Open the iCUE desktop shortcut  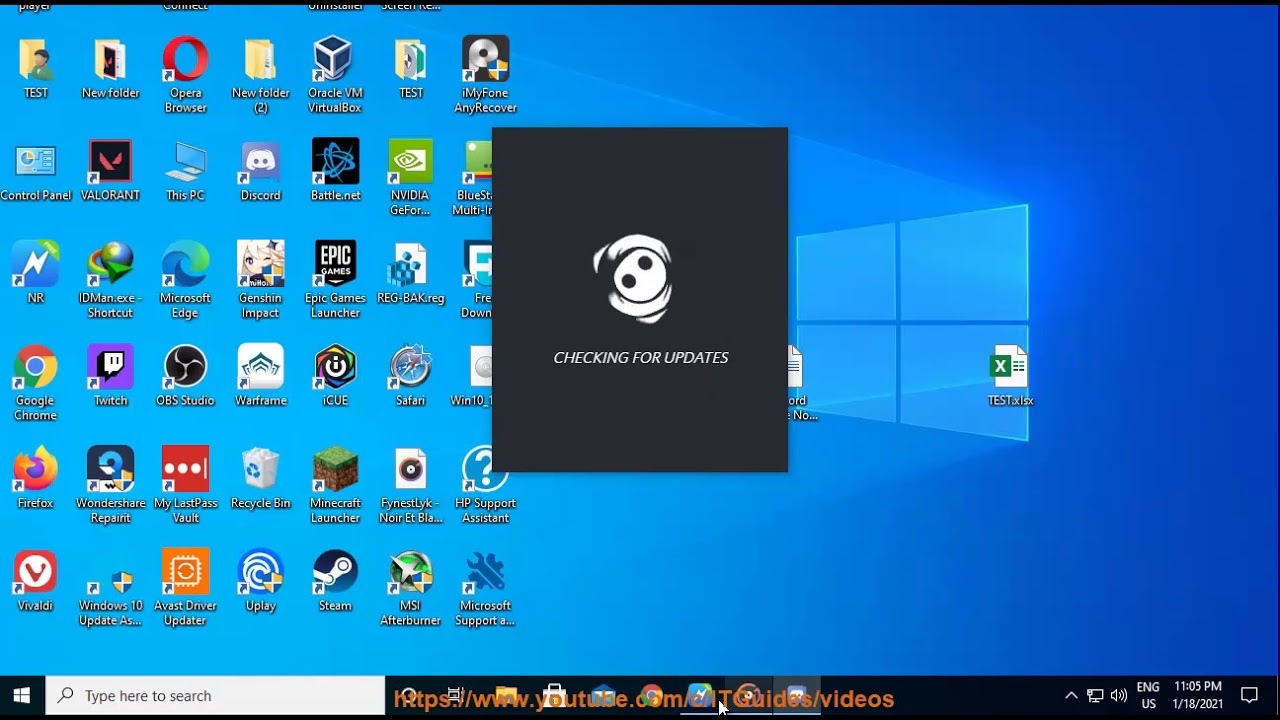[x=335, y=376]
